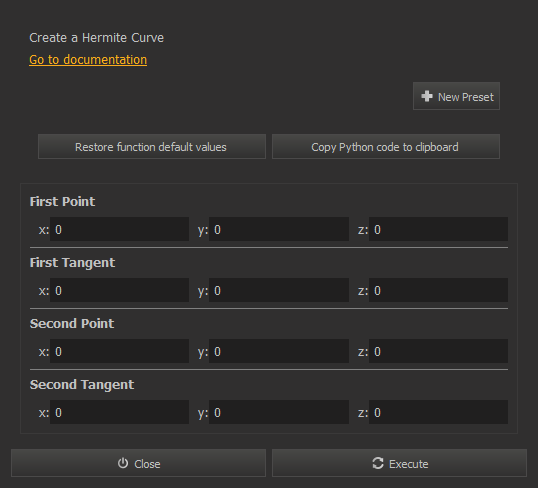Focus the First Point z field
Viewport: 538px width, 488px height.
click(x=438, y=229)
